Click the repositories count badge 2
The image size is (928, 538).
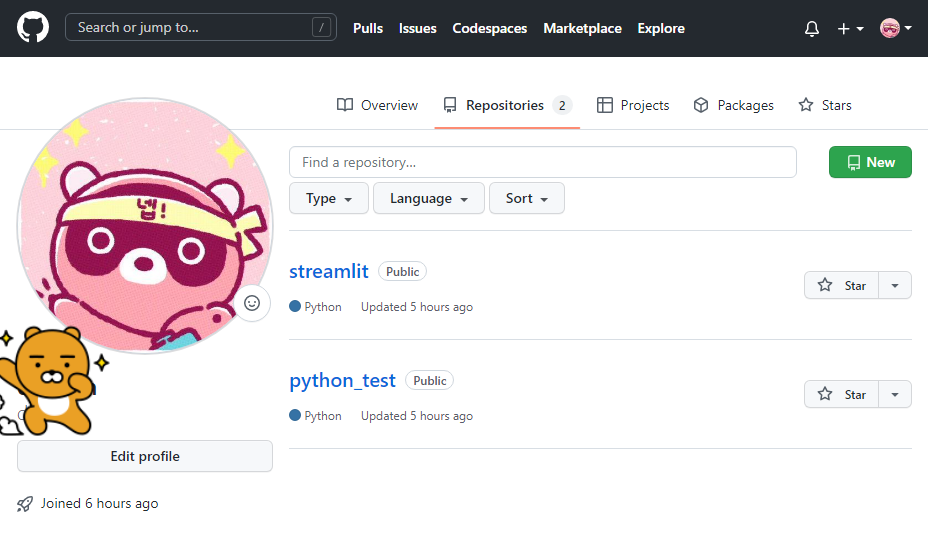coord(562,105)
